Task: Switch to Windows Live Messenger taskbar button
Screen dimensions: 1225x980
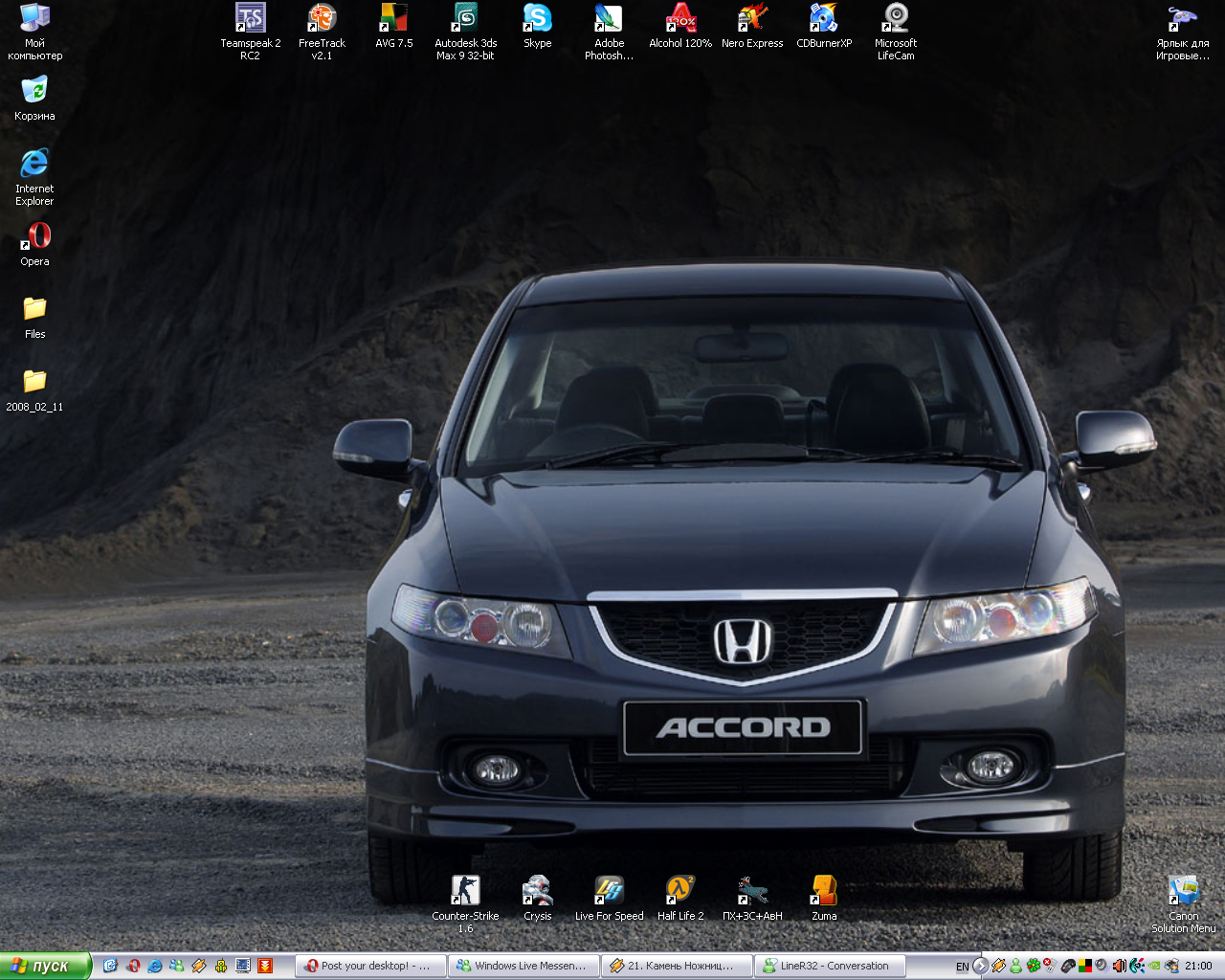Action: [523, 966]
